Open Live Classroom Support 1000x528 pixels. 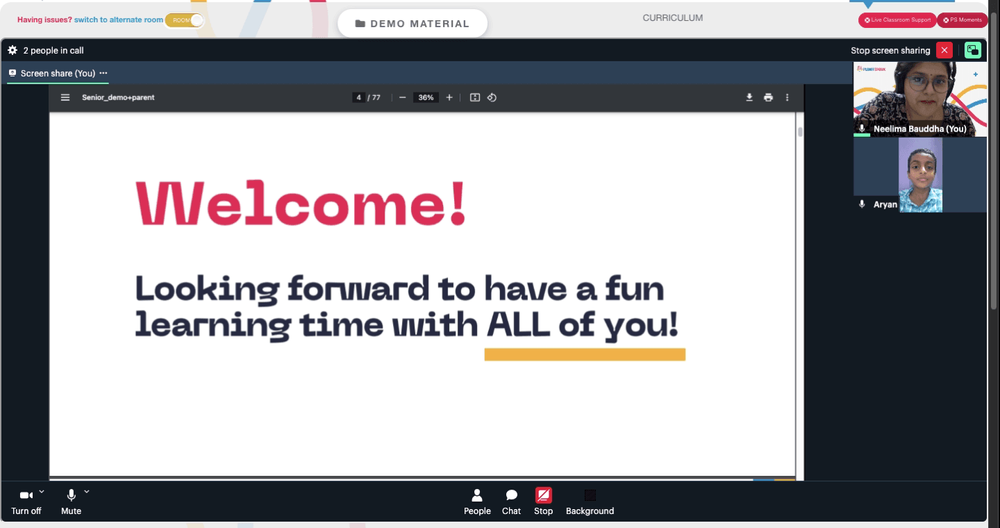point(897,20)
